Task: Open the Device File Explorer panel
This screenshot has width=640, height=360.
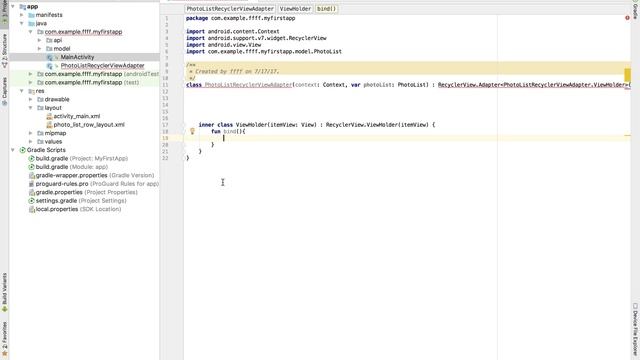Action: tap(636, 330)
